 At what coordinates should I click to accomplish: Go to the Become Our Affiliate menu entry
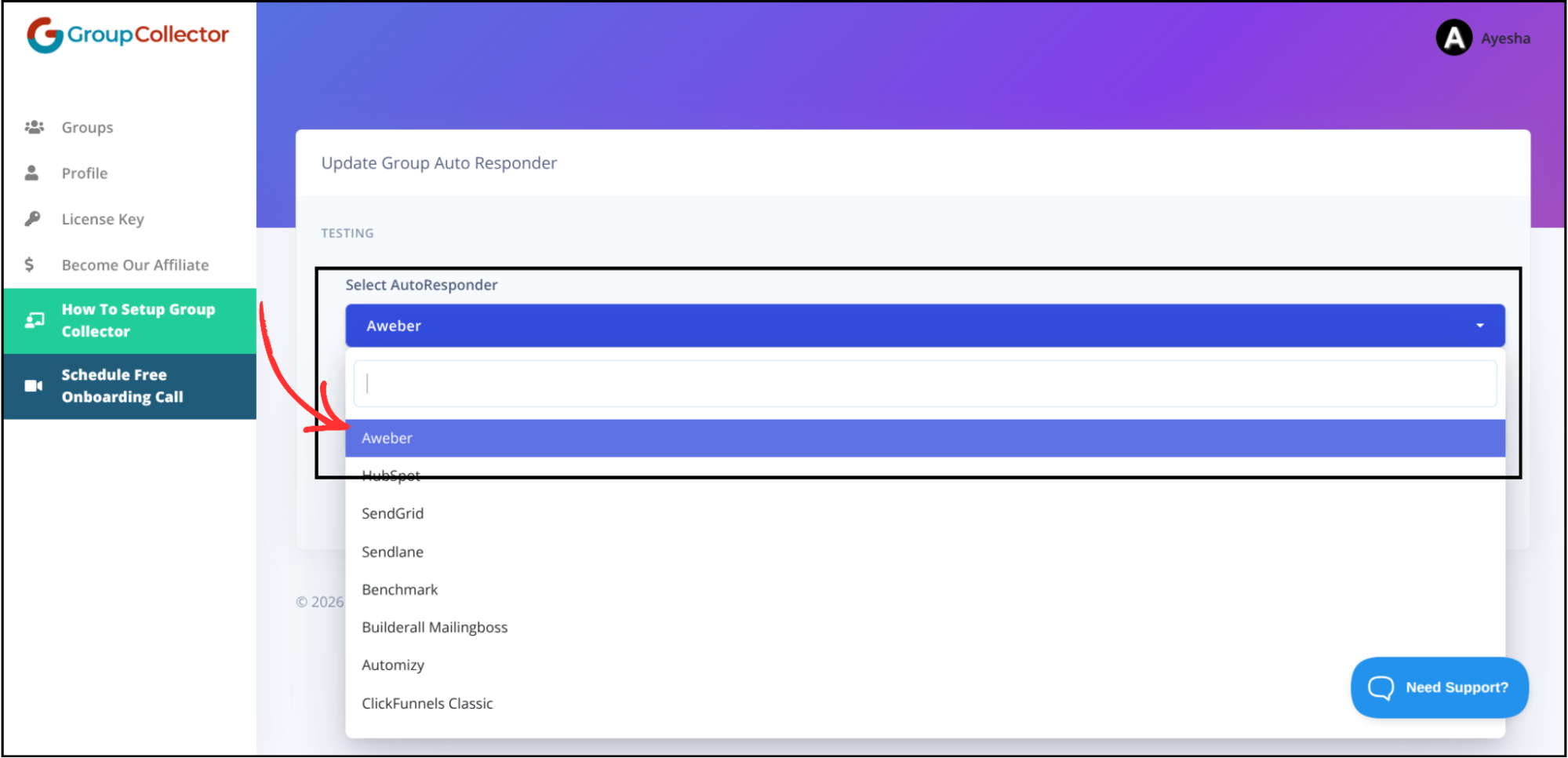pyautogui.click(x=135, y=264)
